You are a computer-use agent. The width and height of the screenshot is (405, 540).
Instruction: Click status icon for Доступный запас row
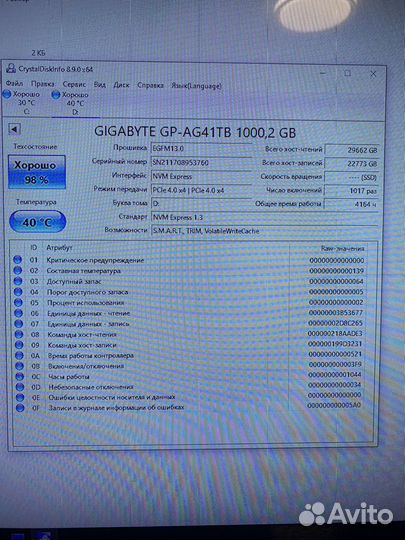pyautogui.click(x=18, y=281)
